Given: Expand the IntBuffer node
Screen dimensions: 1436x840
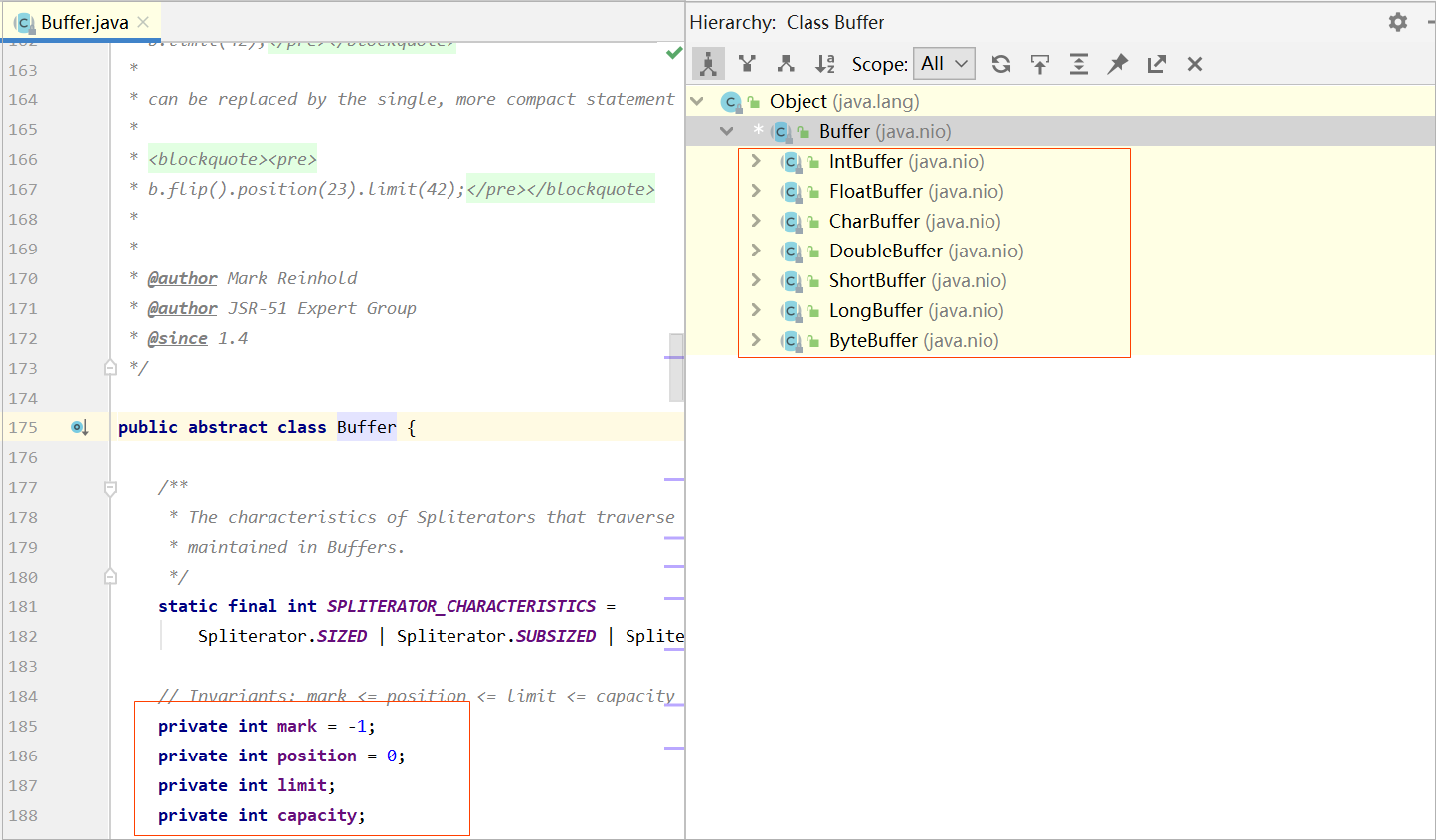Looking at the screenshot, I should click(x=756, y=161).
